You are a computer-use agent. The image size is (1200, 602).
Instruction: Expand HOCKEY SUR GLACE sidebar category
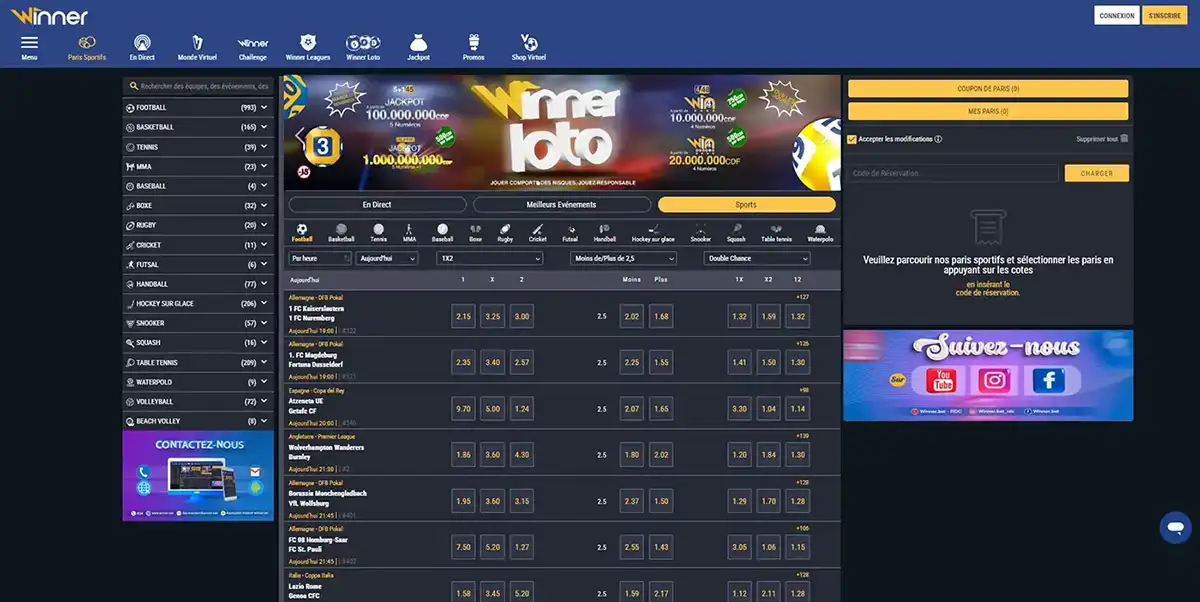198,303
